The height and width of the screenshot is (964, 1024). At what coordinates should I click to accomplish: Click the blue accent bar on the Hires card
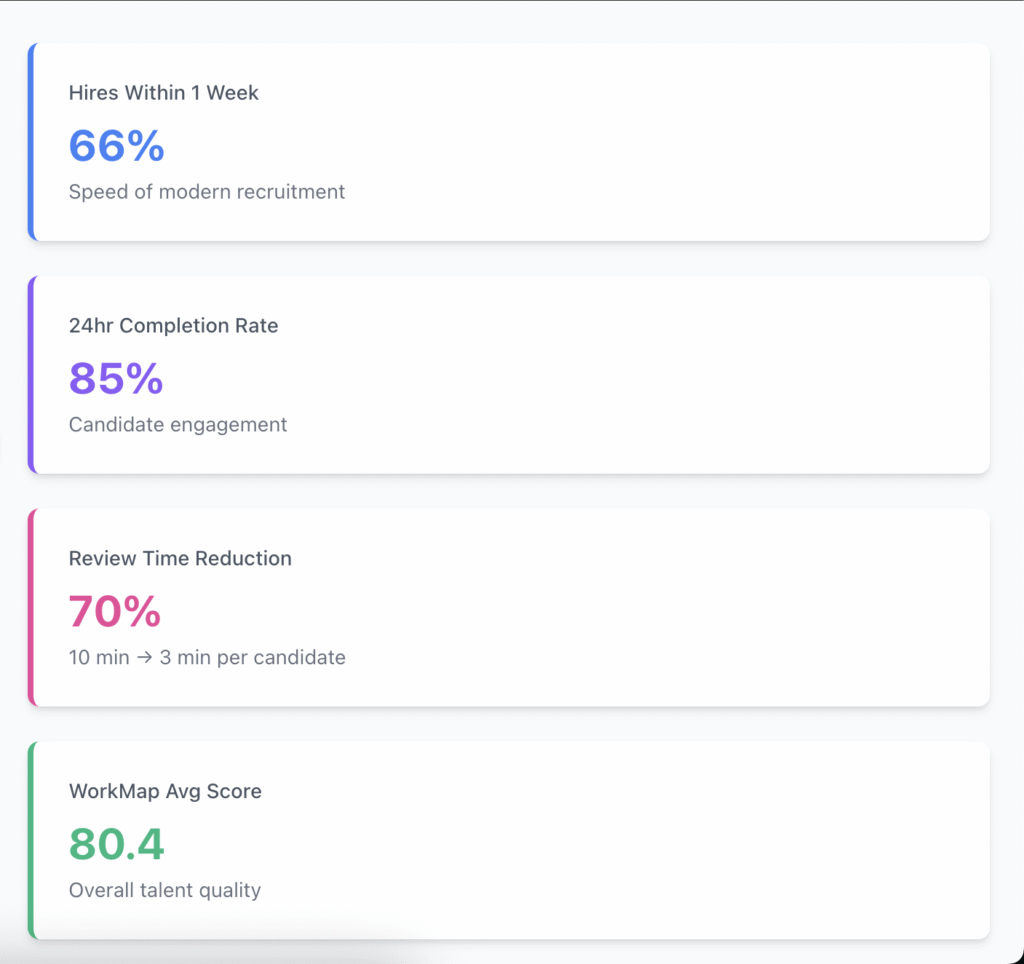(31, 142)
